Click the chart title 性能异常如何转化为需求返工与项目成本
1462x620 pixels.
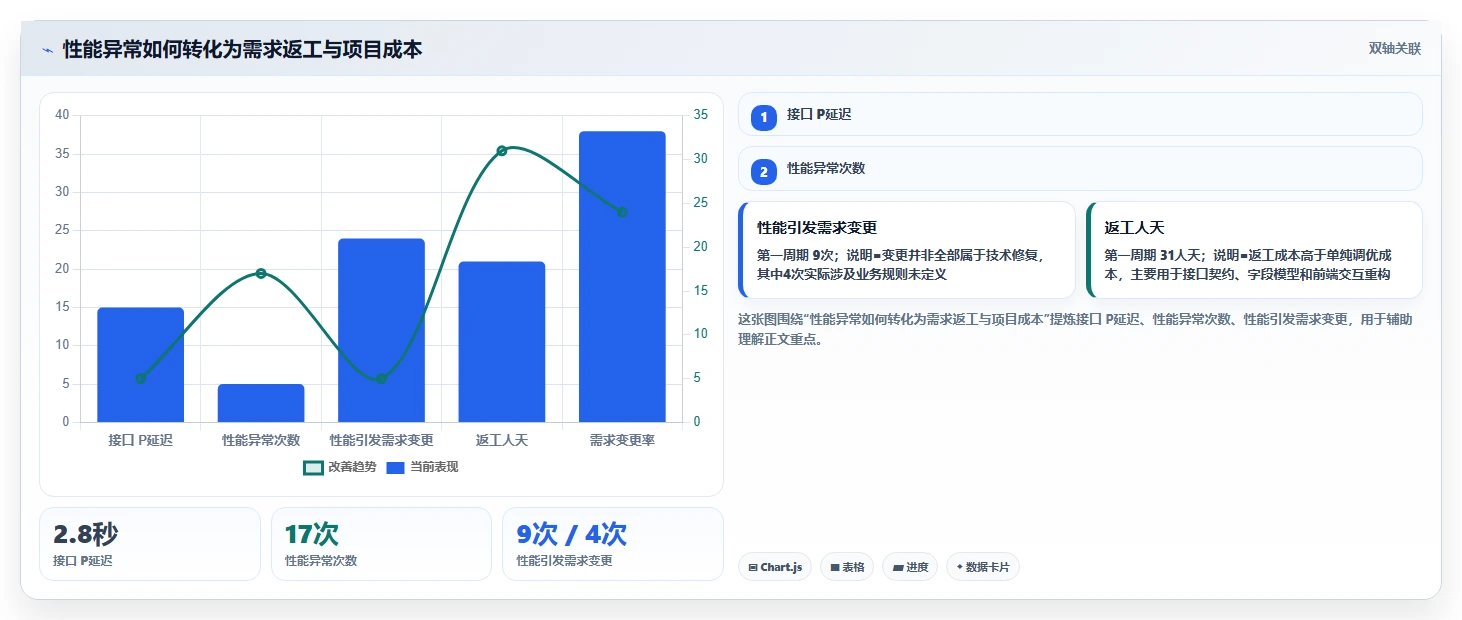tap(242, 49)
